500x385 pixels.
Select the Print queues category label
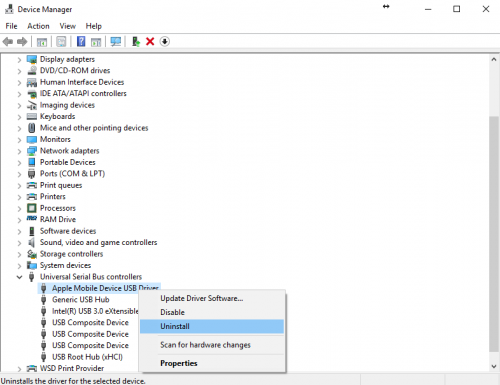[x=61, y=185]
